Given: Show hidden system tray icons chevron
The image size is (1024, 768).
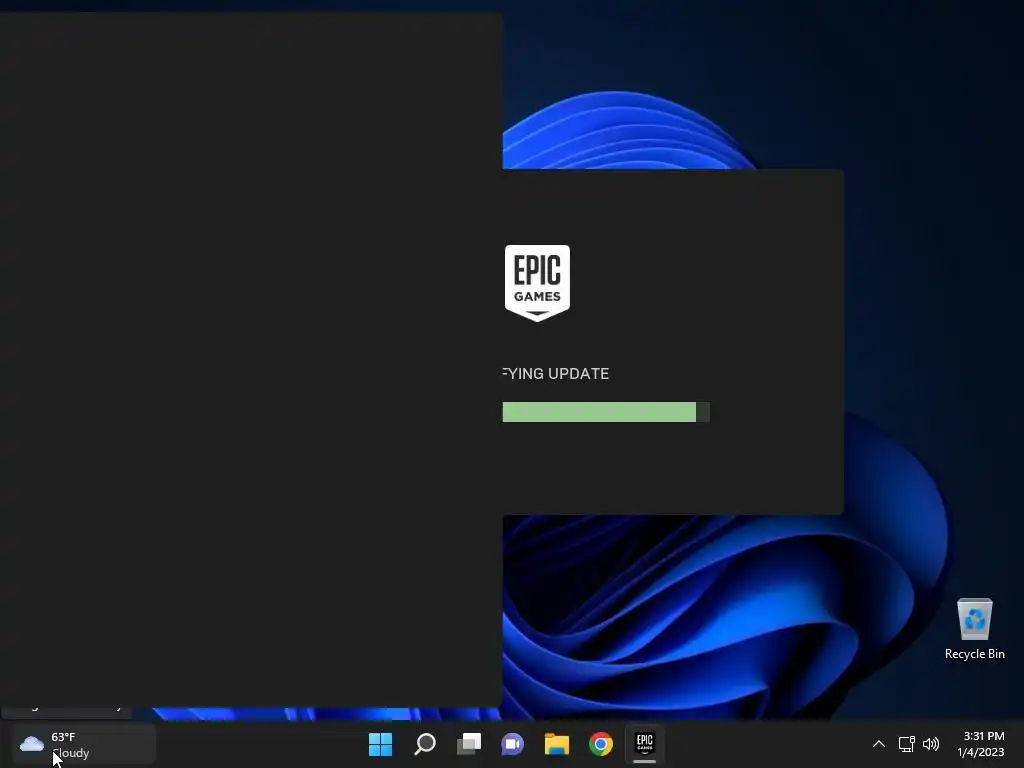Looking at the screenshot, I should click(x=879, y=744).
